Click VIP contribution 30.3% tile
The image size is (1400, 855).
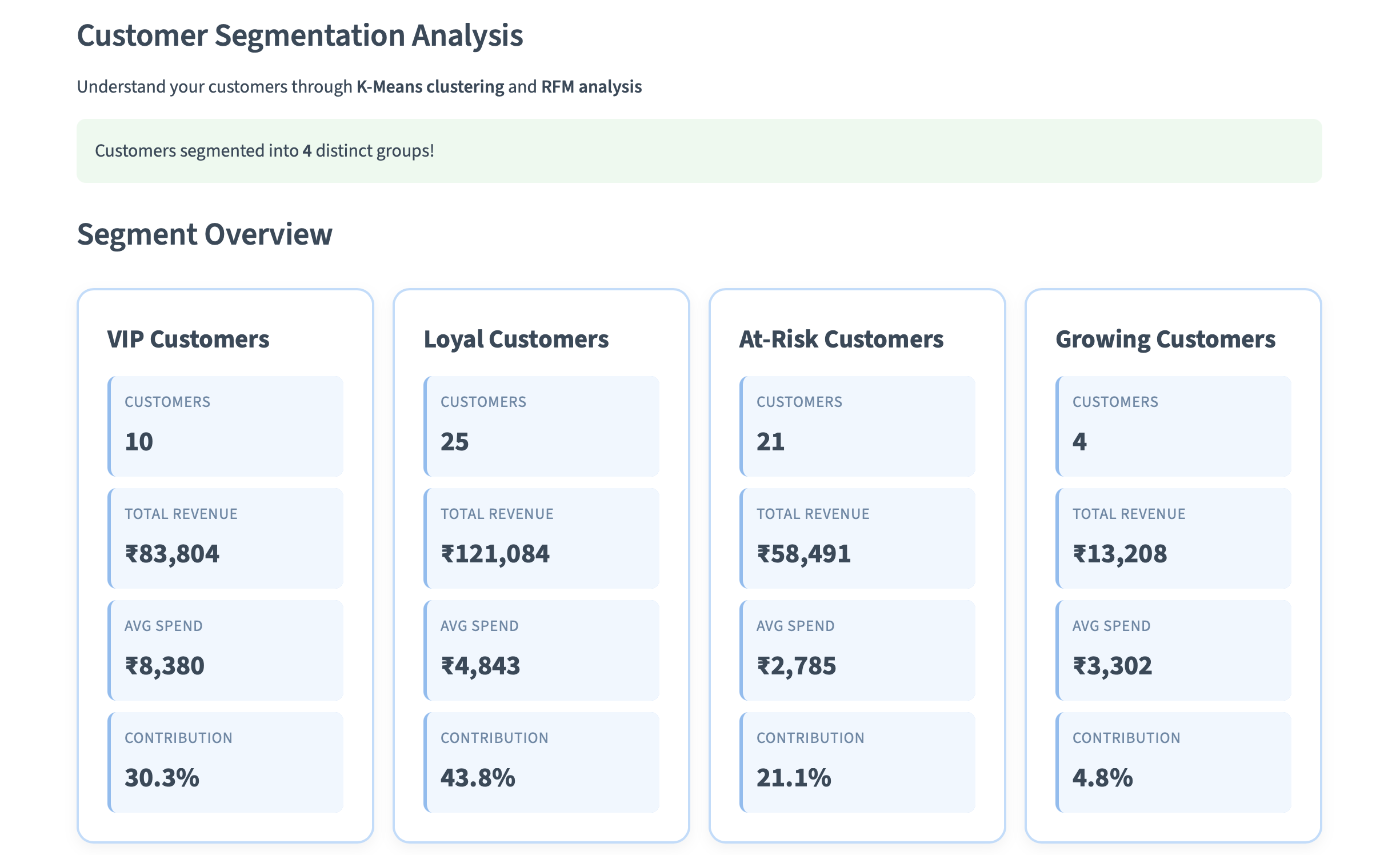click(x=225, y=762)
